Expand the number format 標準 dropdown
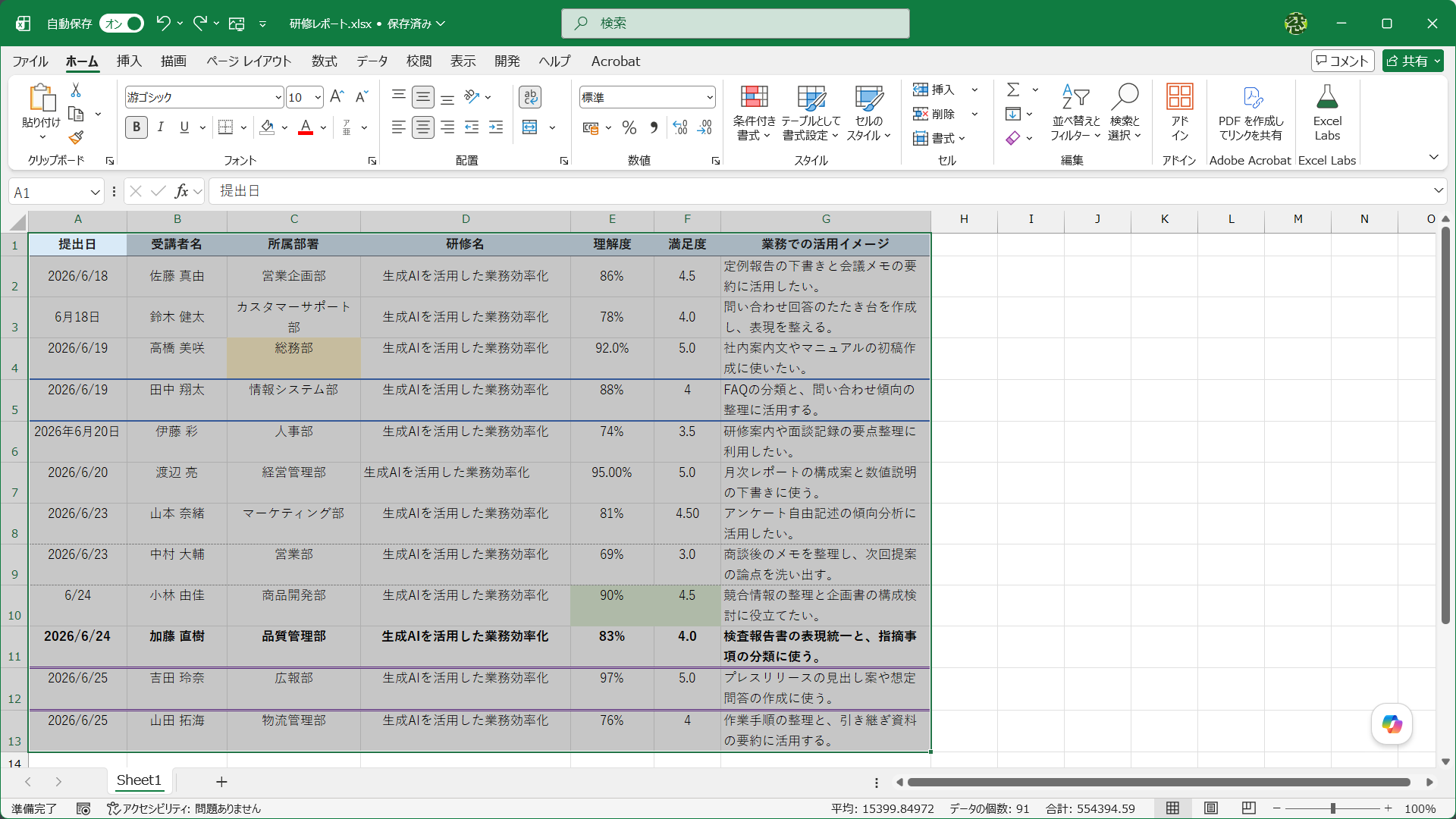Viewport: 1456px width, 819px height. tap(710, 97)
